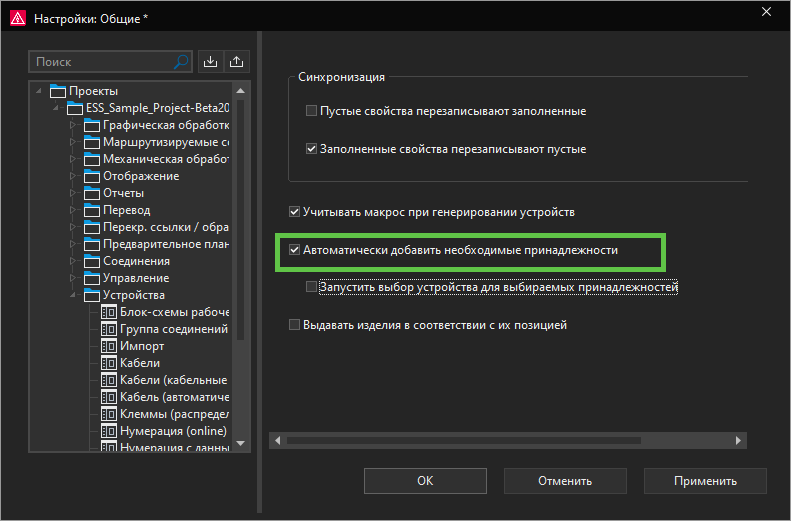Enable Пустые свойства перезаписывают заполненные checkbox
The image size is (791, 521).
(x=311, y=110)
